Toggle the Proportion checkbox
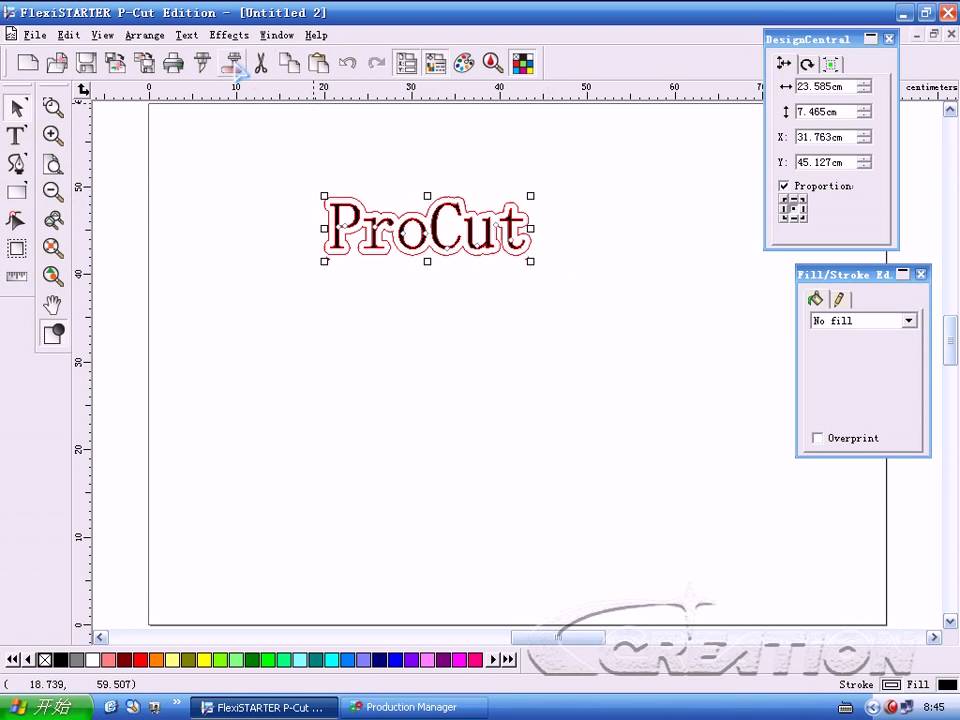The width and height of the screenshot is (960, 720). tap(784, 186)
